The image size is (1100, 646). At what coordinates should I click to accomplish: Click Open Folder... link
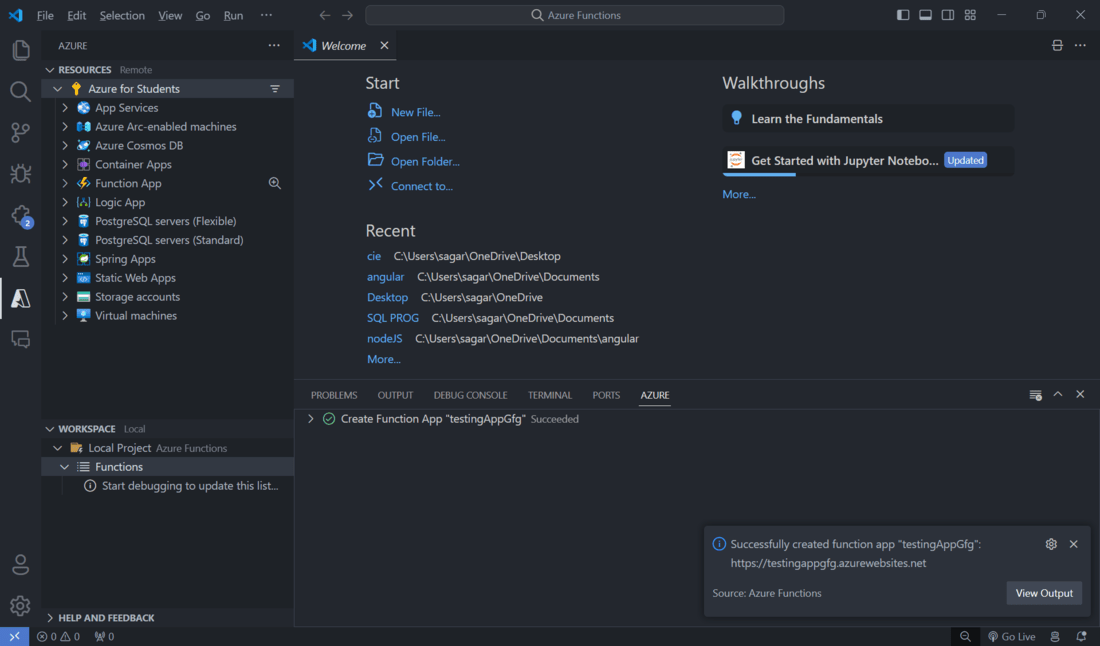coord(425,161)
